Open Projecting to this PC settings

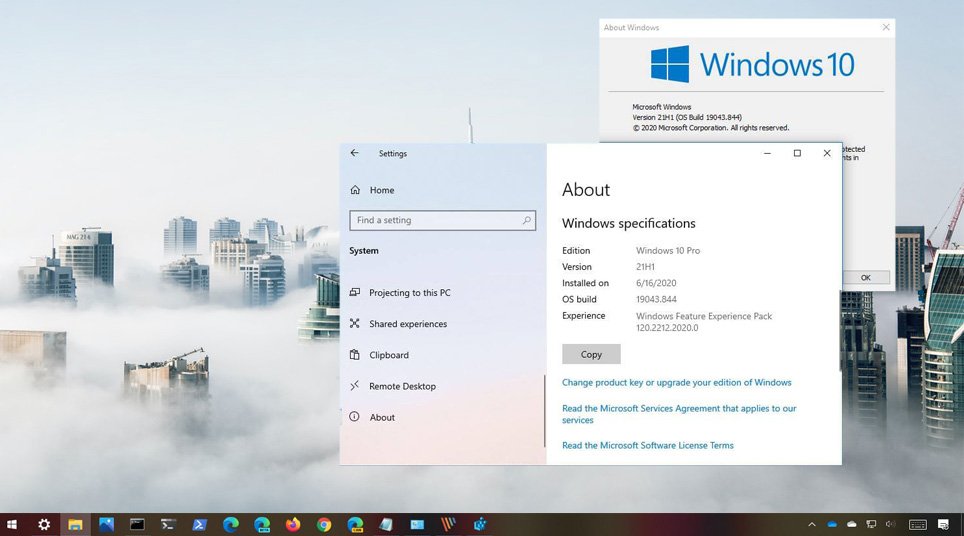tap(409, 293)
